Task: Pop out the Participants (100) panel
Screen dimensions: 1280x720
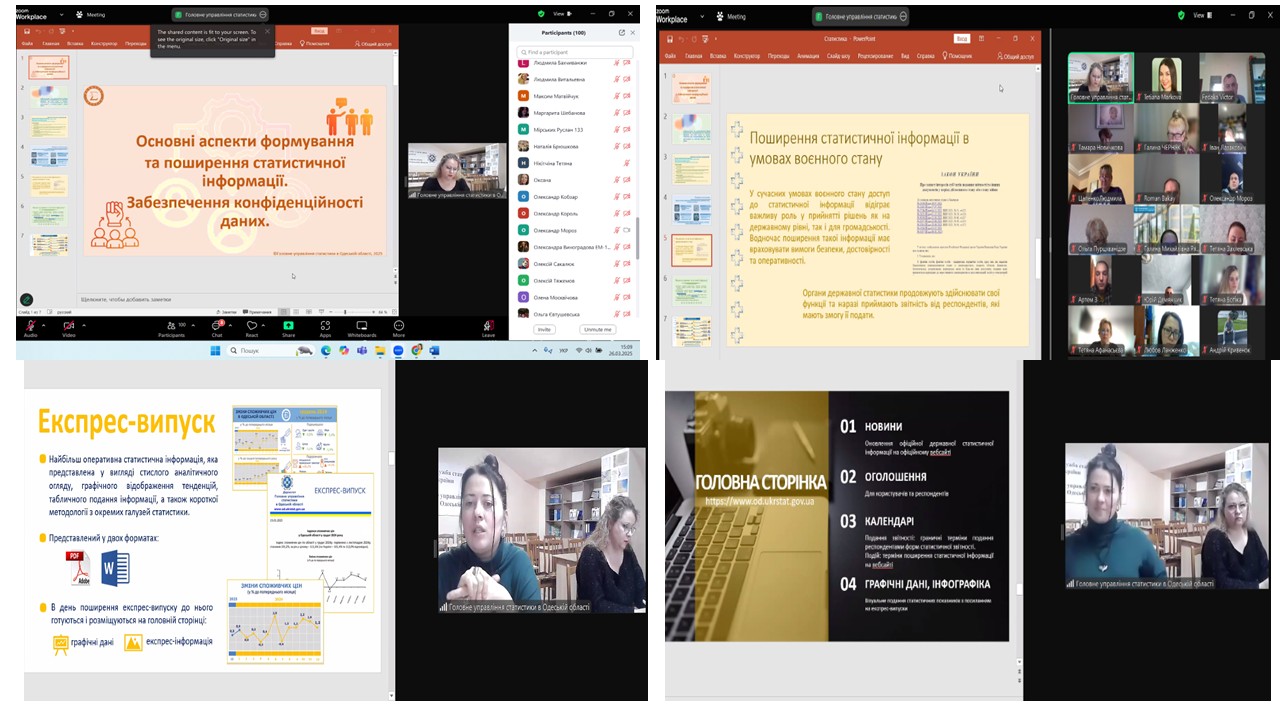Action: 622,33
